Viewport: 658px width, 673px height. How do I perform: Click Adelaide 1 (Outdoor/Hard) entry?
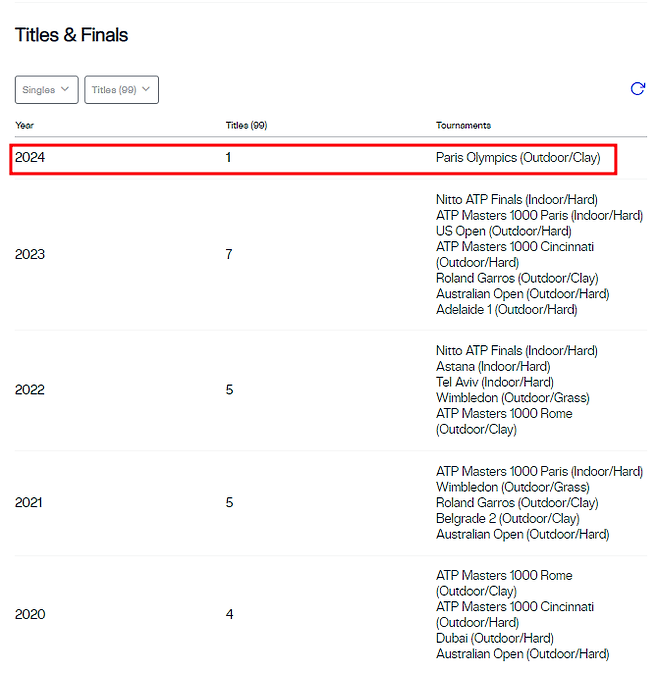point(506,309)
